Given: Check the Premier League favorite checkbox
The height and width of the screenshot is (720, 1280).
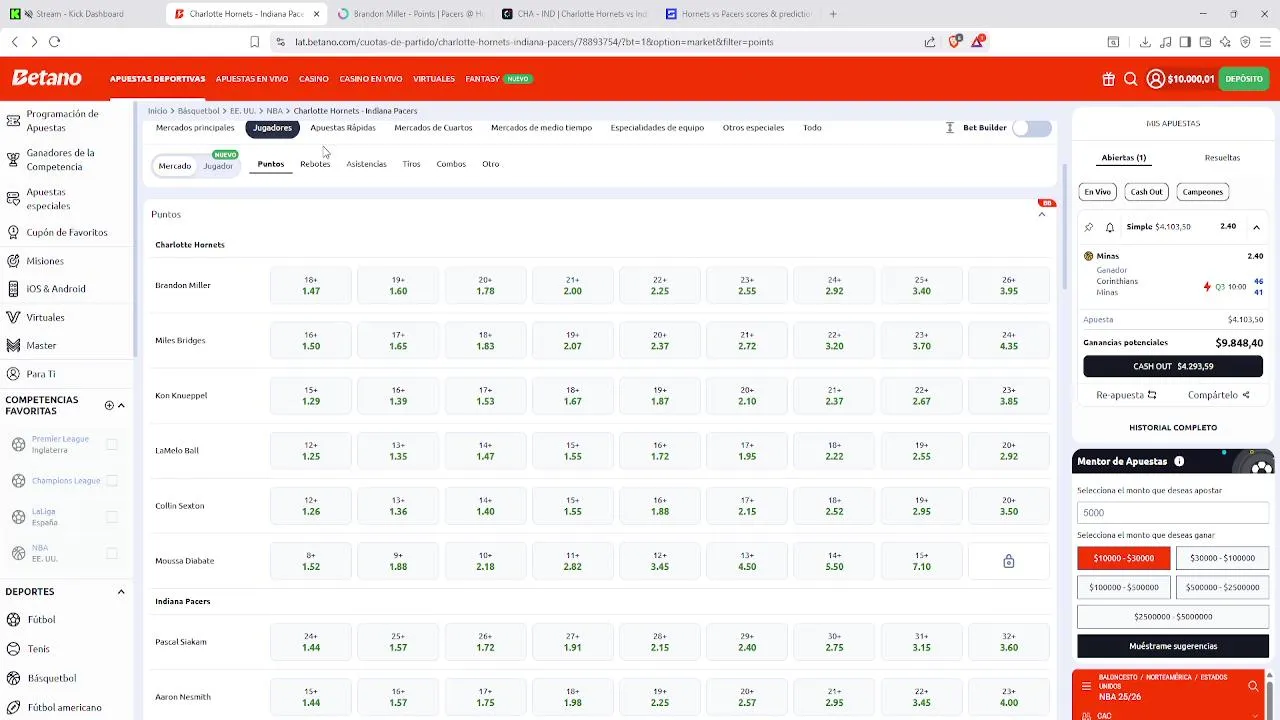Looking at the screenshot, I should point(112,444).
